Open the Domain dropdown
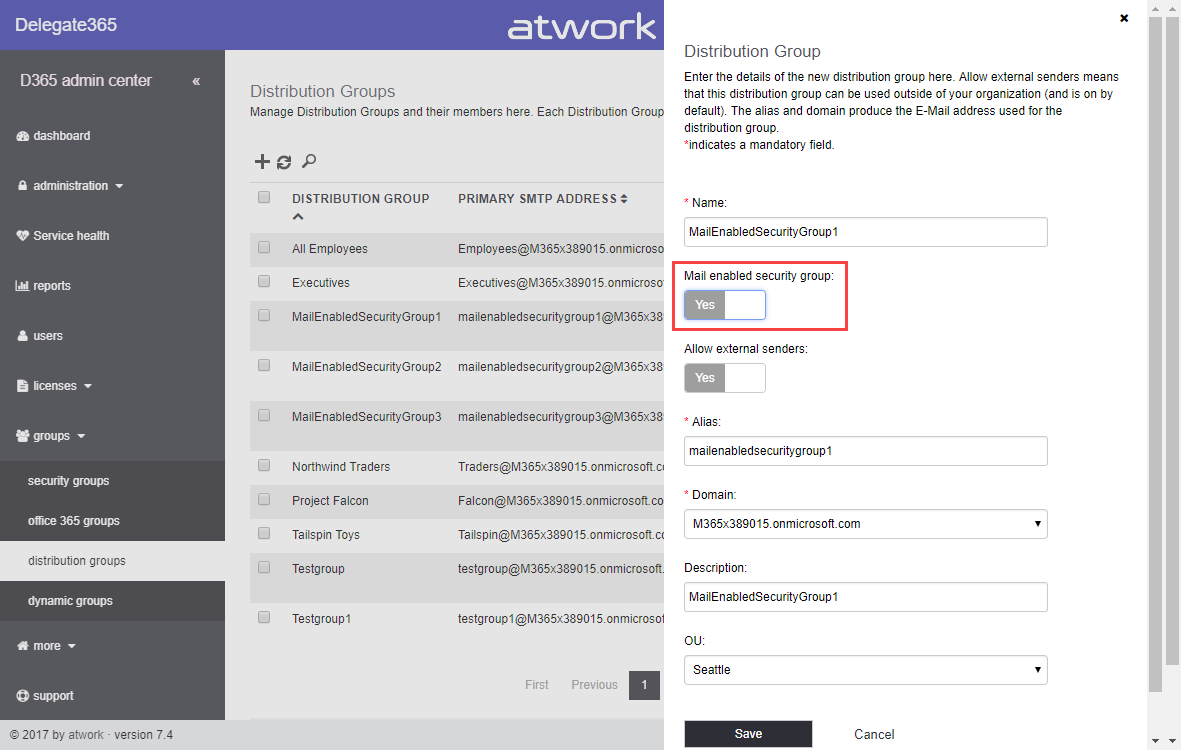1181x750 pixels. pos(865,523)
